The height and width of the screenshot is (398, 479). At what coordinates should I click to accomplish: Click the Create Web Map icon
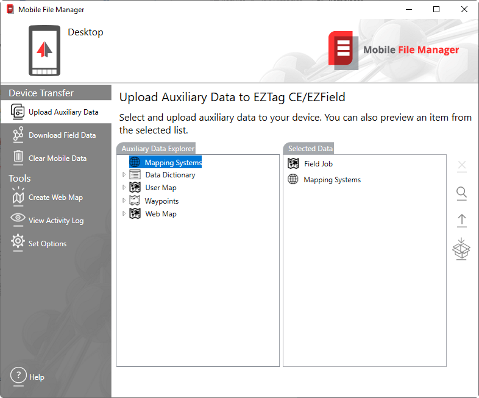pyautogui.click(x=18, y=196)
